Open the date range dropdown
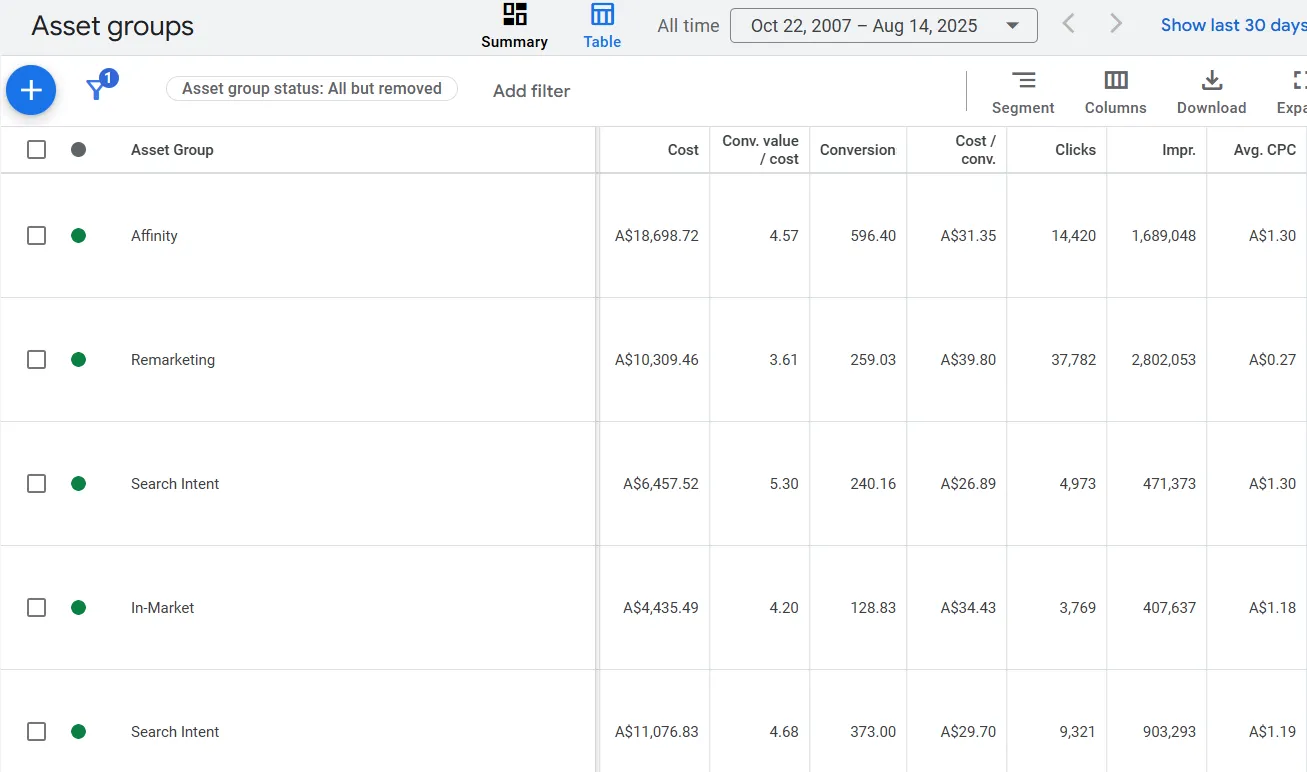This screenshot has height=772, width=1307. pos(883,25)
